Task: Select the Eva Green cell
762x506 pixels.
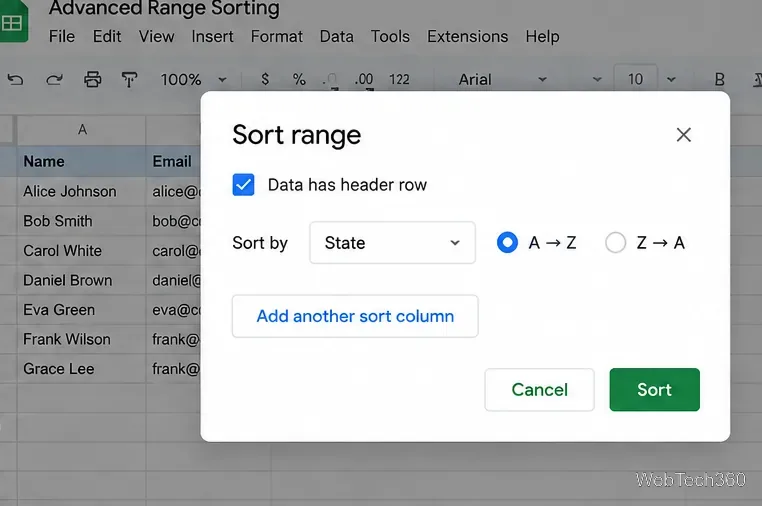Action: click(x=82, y=310)
